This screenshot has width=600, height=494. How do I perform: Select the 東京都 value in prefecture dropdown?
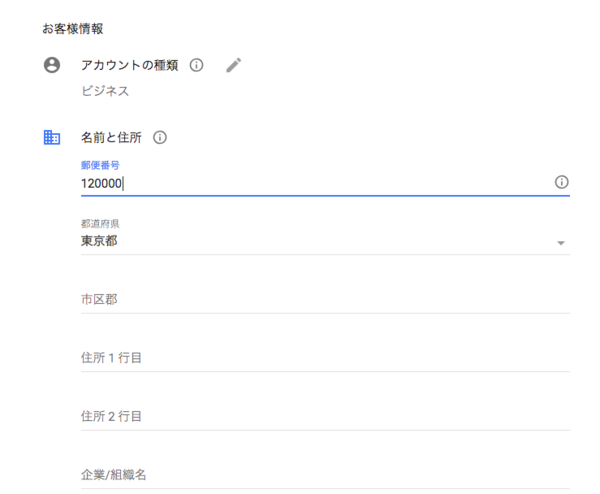click(x=99, y=241)
